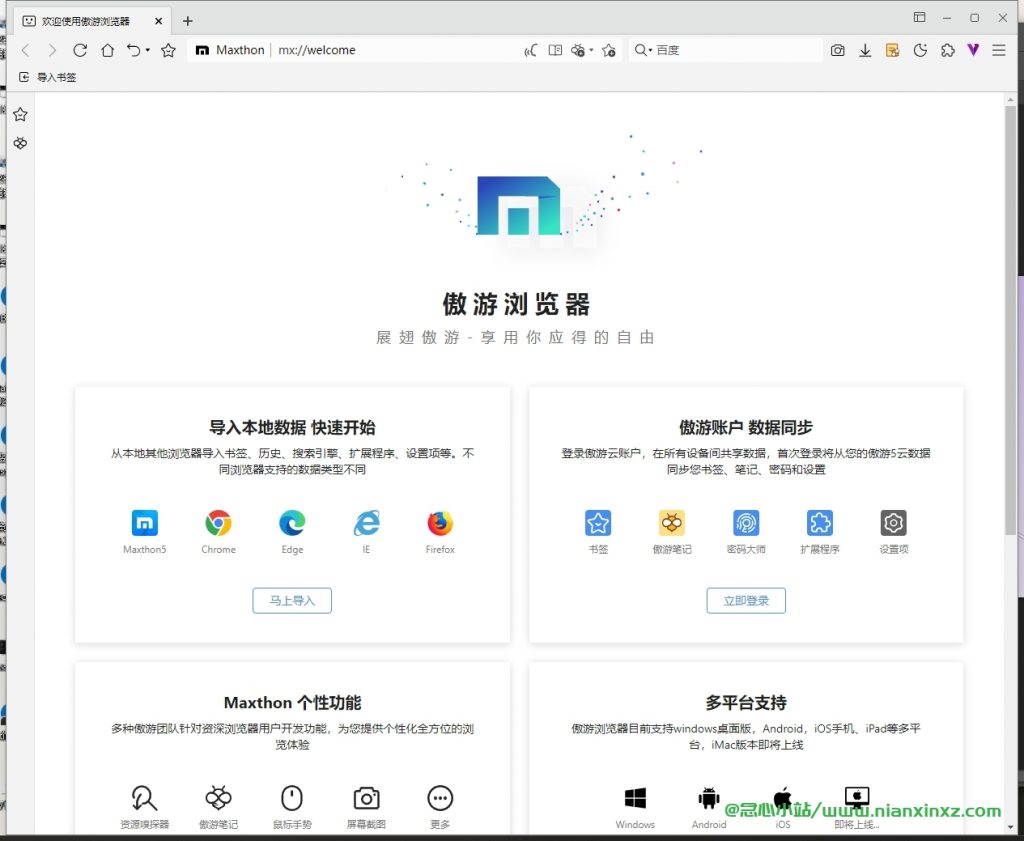Expand the undo closed tab dropdown arrow
The height and width of the screenshot is (841, 1024).
pyautogui.click(x=148, y=50)
